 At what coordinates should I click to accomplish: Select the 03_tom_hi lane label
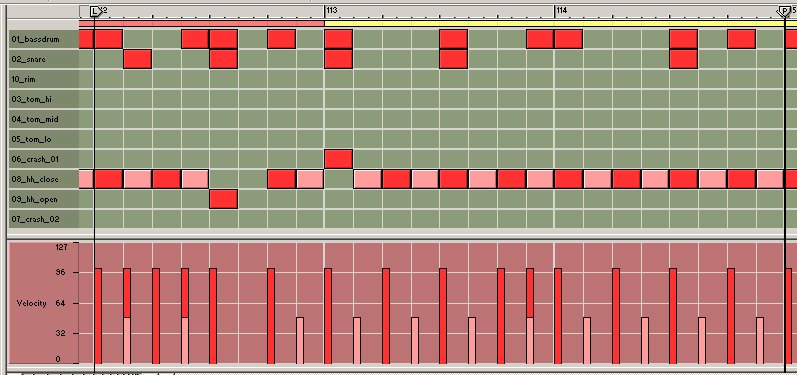point(31,99)
